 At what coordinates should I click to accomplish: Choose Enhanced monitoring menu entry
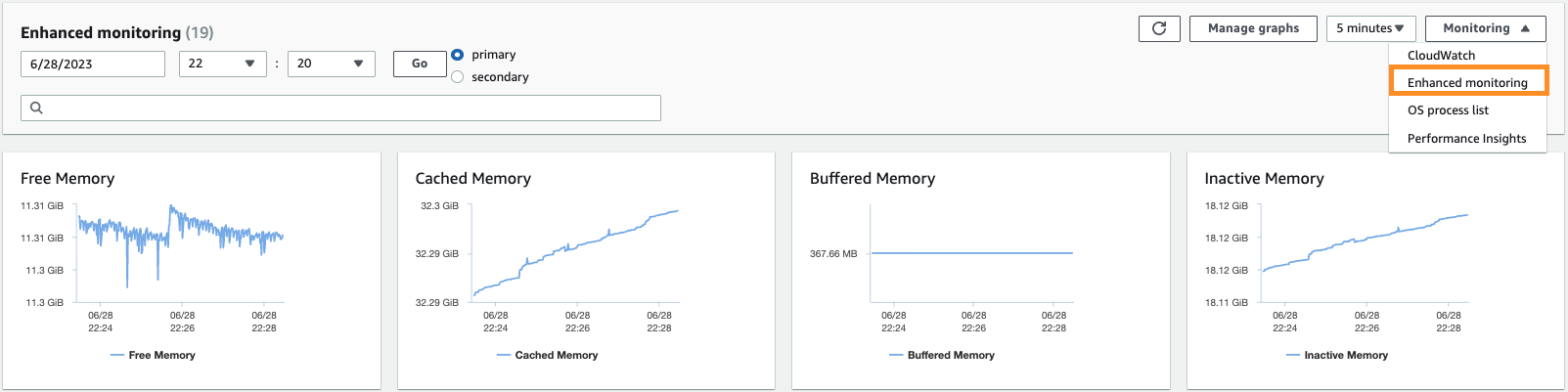tap(1467, 82)
